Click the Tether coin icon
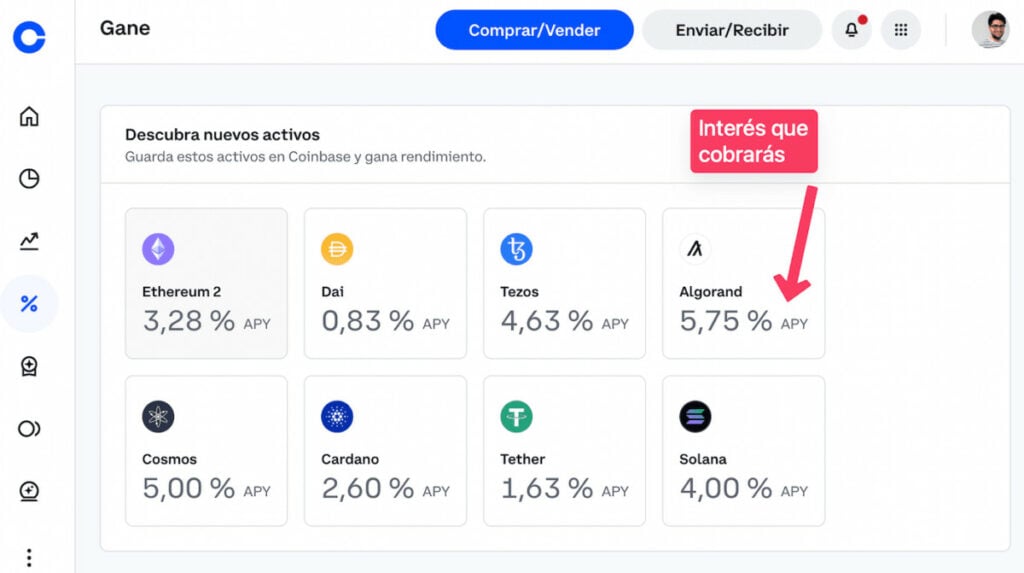 click(516, 416)
